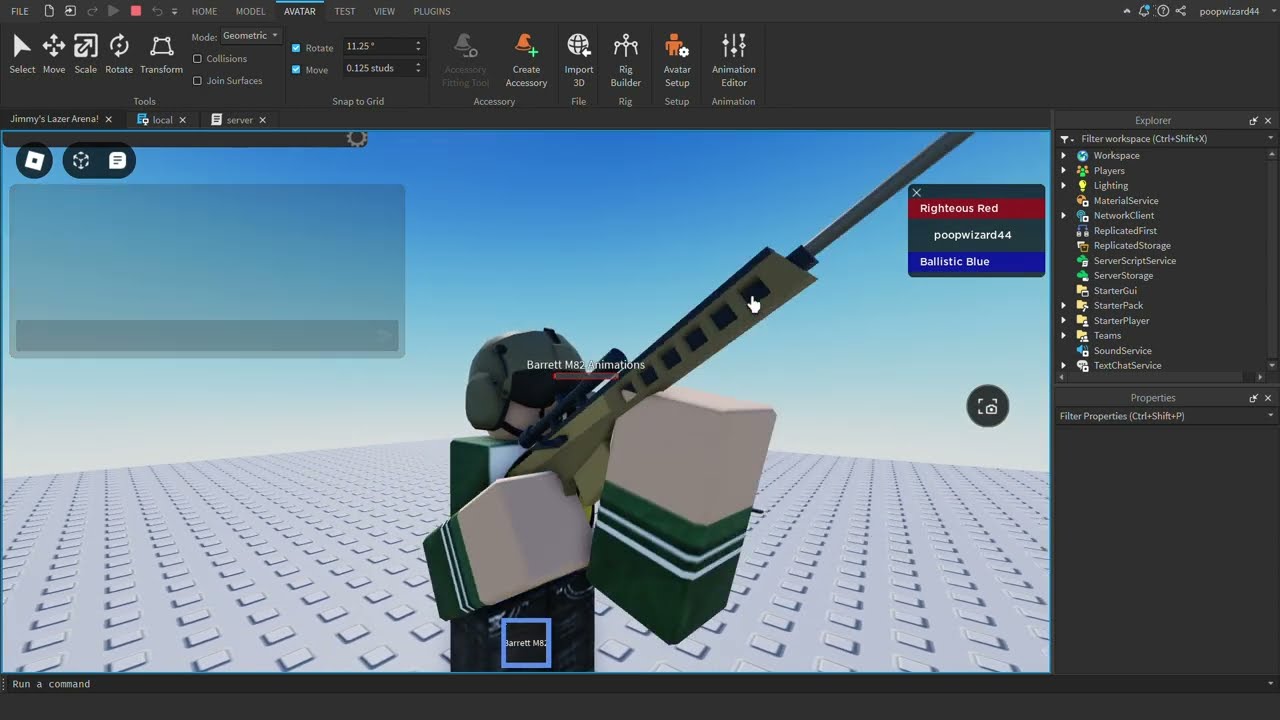This screenshot has height=720, width=1280.
Task: Focus the Filter workspace search box
Action: tap(1171, 139)
